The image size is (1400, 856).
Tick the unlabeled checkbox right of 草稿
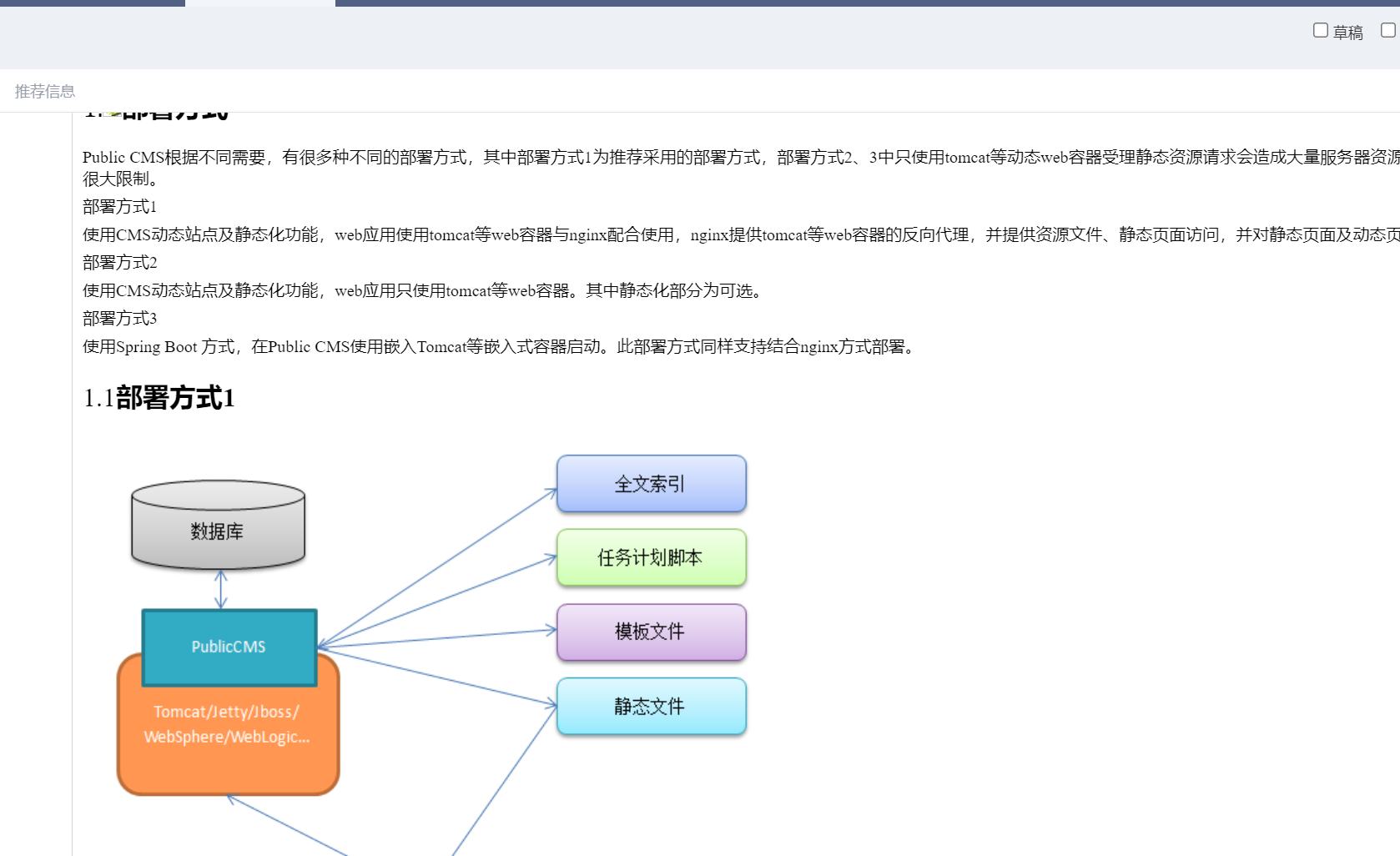1387,31
